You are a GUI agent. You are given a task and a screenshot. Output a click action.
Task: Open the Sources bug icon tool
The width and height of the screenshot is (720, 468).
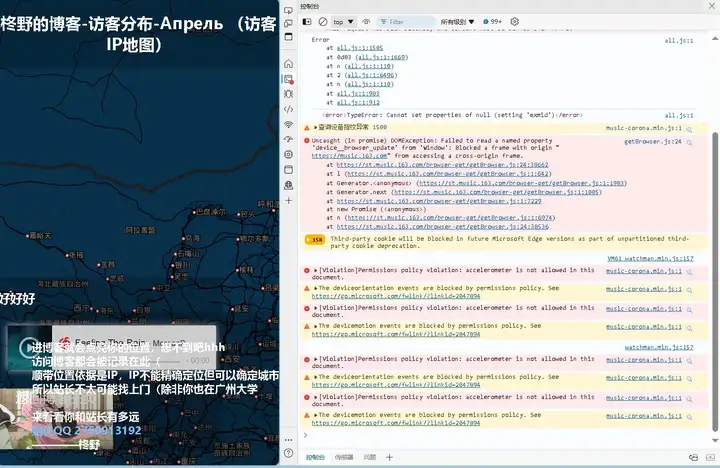click(x=288, y=94)
